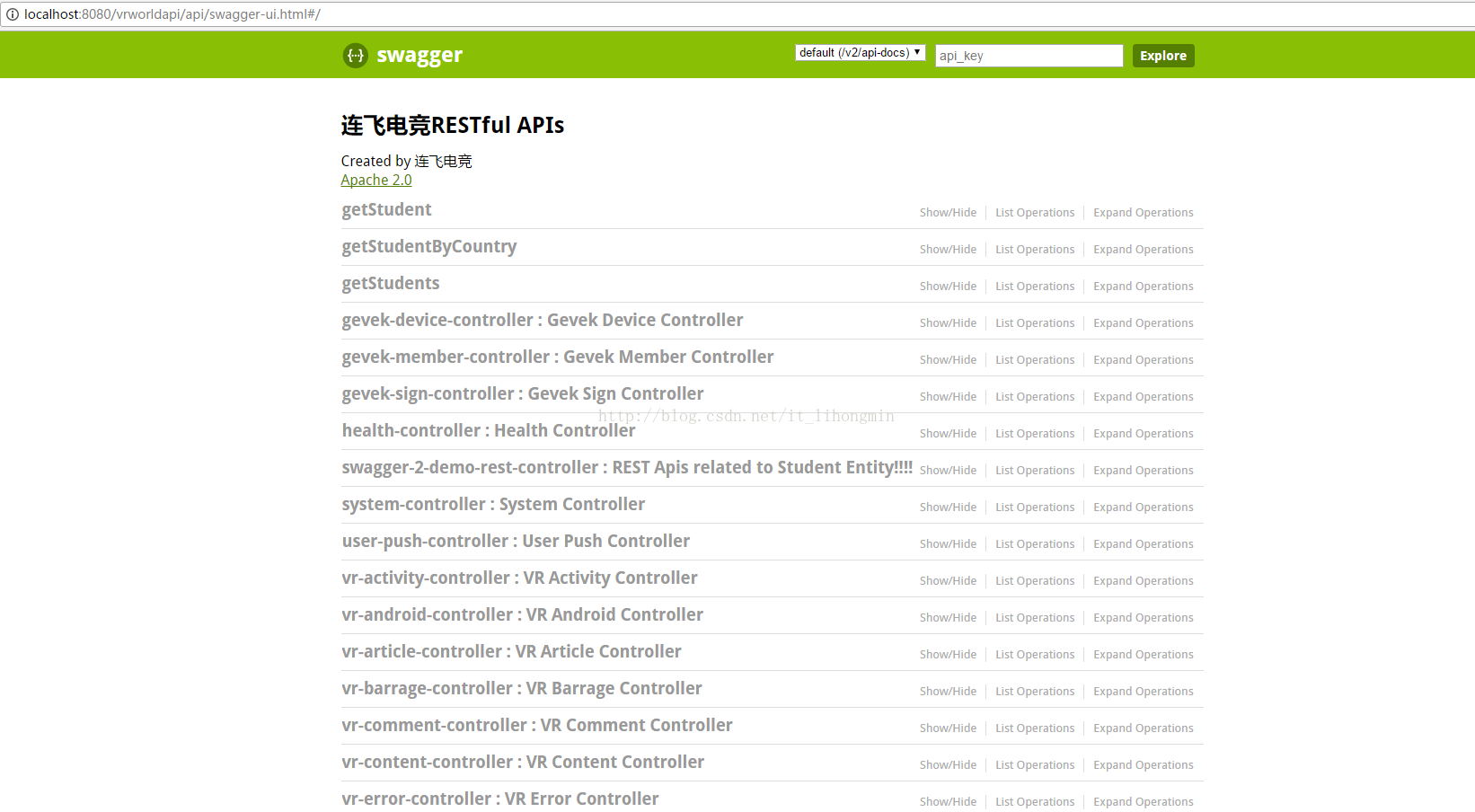Screen dimensions: 1475x812
Task: Open vr-error-controller heading
Action: click(x=500, y=799)
